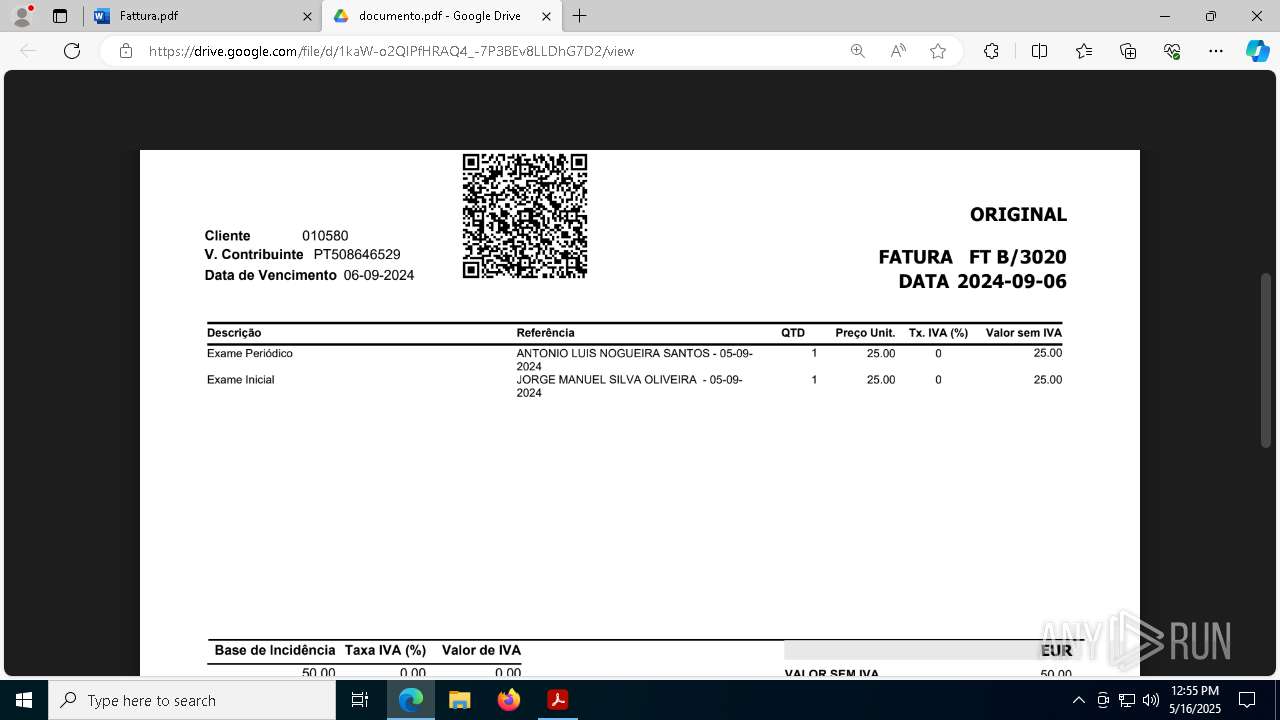Image resolution: width=1280 pixels, height=720 pixels.
Task: Select the invoice number FT B/3020
Action: (1018, 257)
